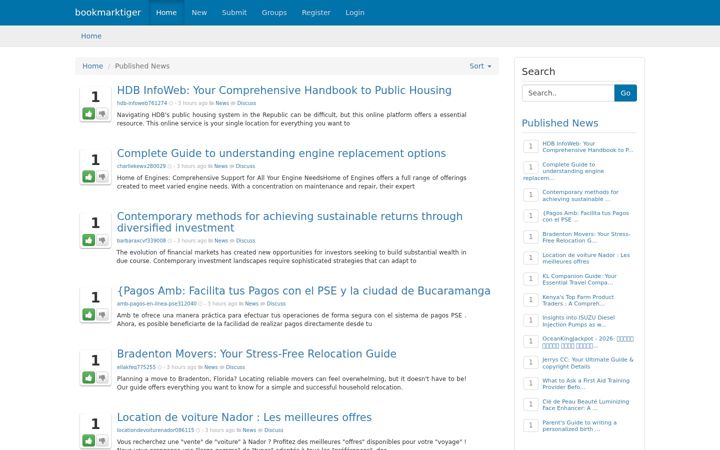Screen dimensions: 720x450
Task: Click Discuss on the HDB InfoWeb story
Action: point(247,103)
